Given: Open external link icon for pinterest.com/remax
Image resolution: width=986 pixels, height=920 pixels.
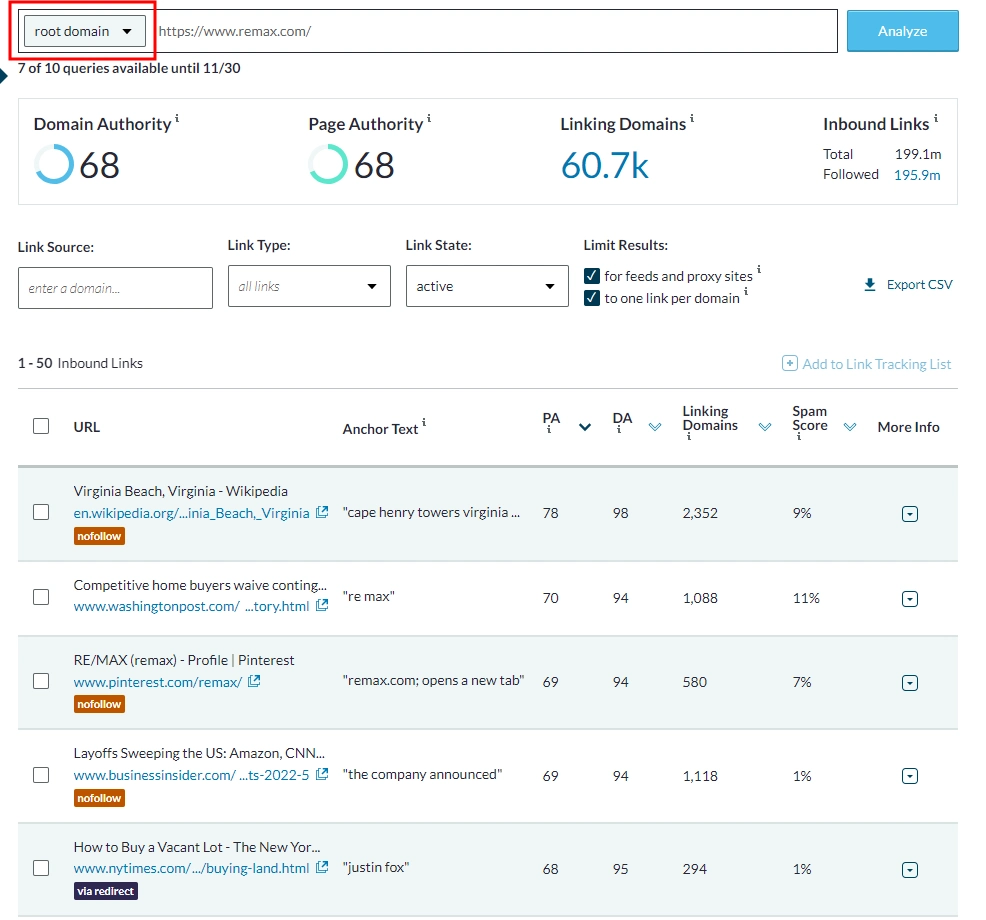Looking at the screenshot, I should (x=254, y=681).
